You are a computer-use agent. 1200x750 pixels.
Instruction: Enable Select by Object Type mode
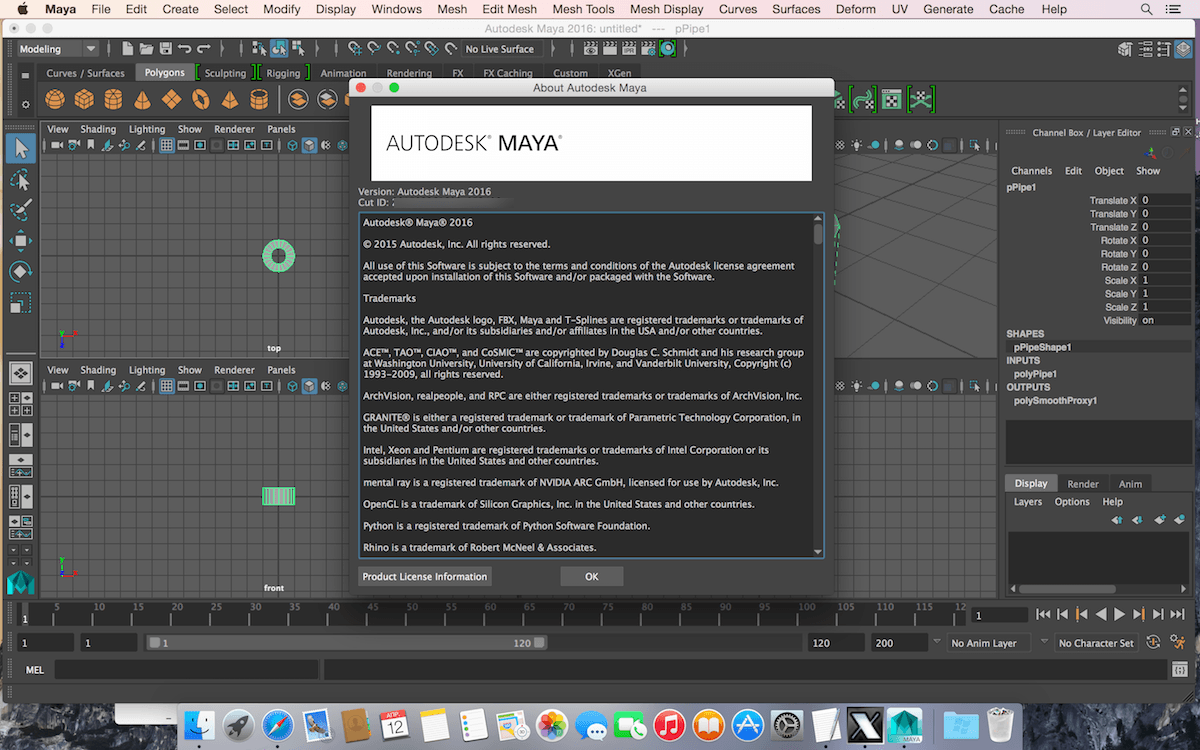(279, 48)
